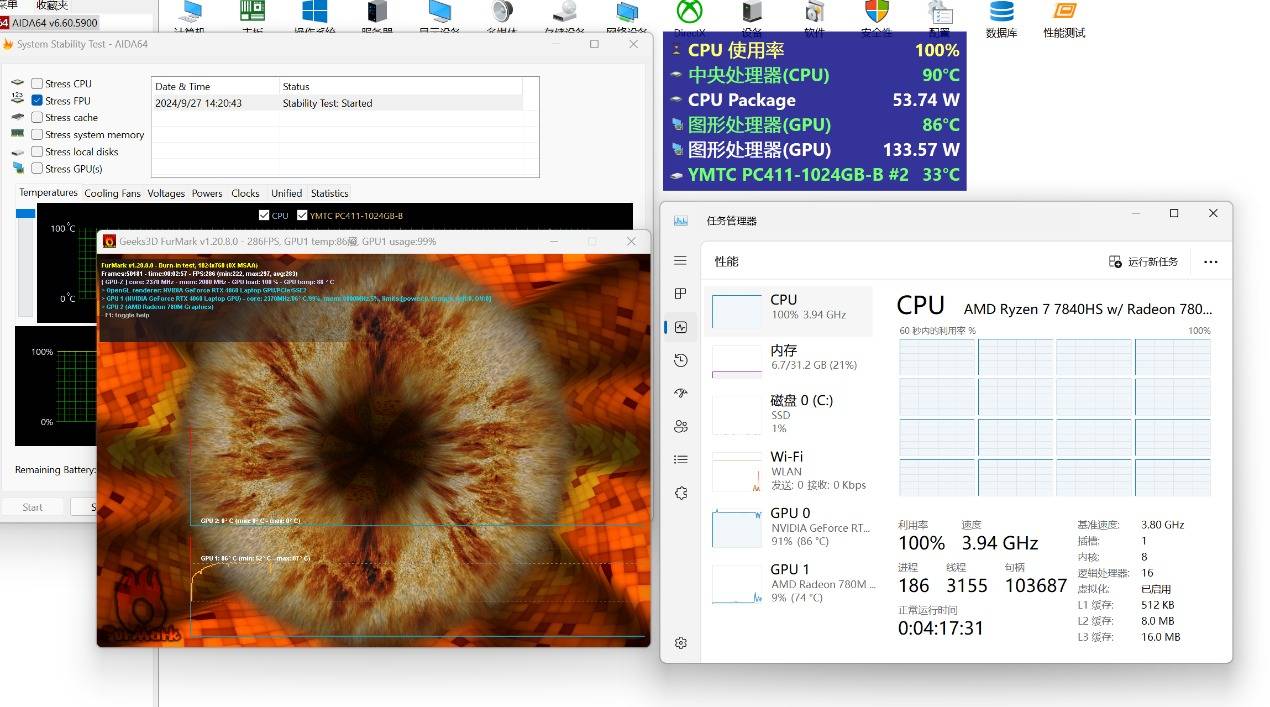Open Processes page icon in Task Manager sidebar

[681, 294]
